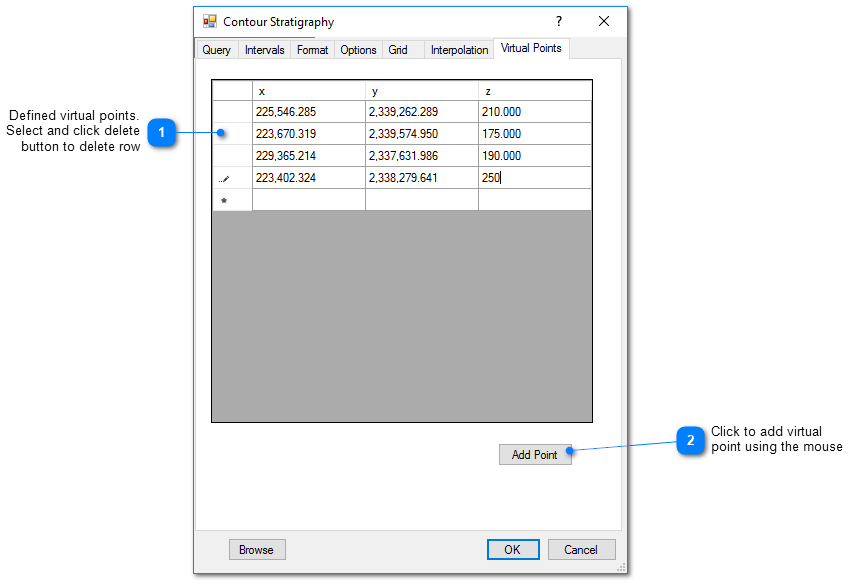This screenshot has width=848, height=584.
Task: Click the help question mark button
Action: [x=559, y=21]
